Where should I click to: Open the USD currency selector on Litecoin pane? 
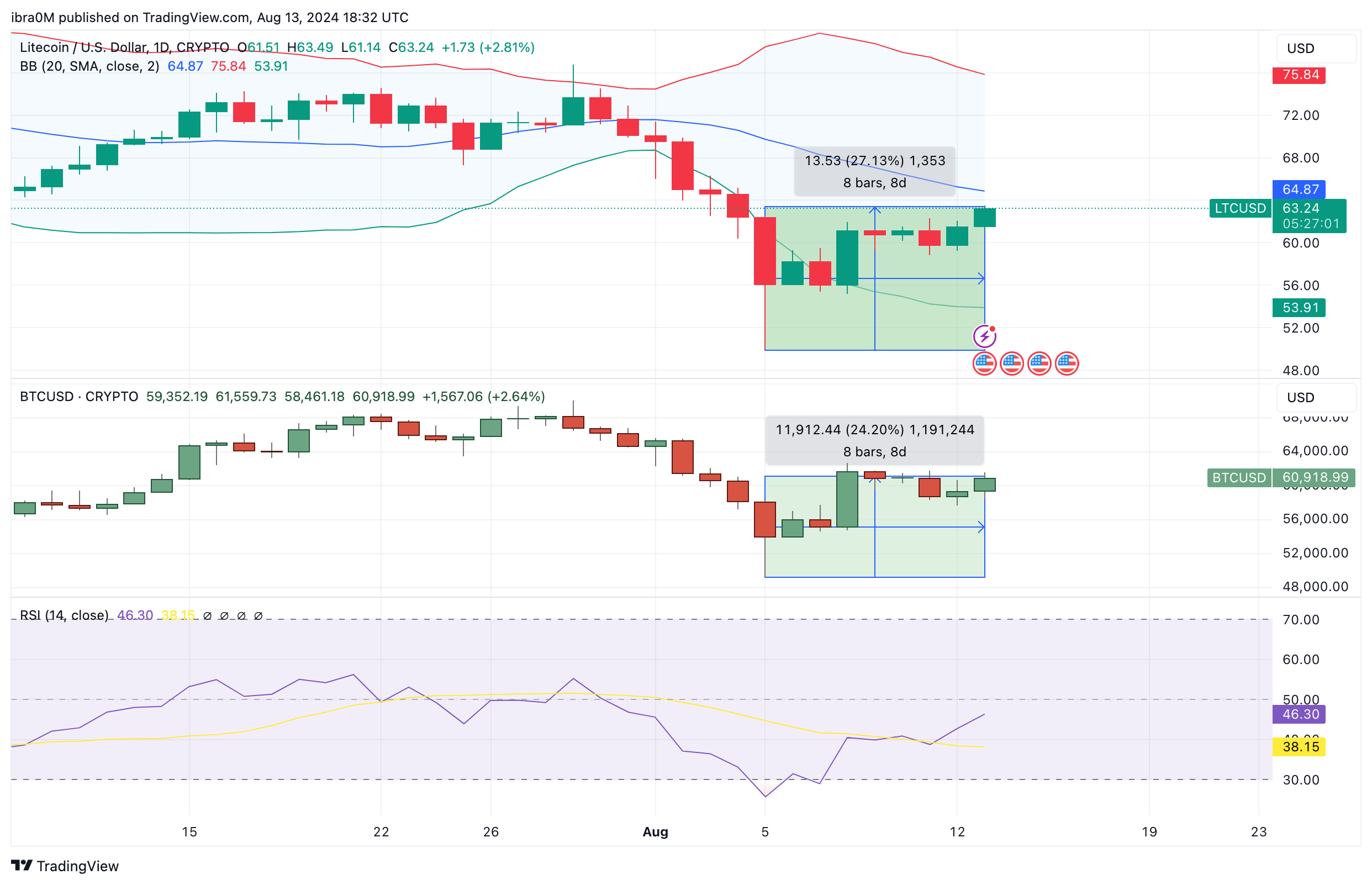(1316, 48)
